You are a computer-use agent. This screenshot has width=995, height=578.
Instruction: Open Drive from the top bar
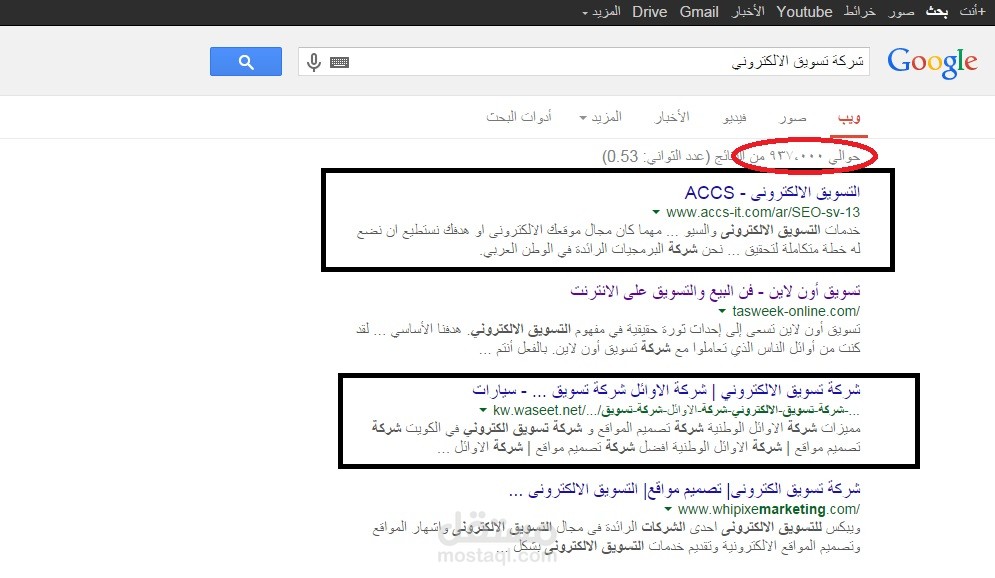click(x=649, y=12)
